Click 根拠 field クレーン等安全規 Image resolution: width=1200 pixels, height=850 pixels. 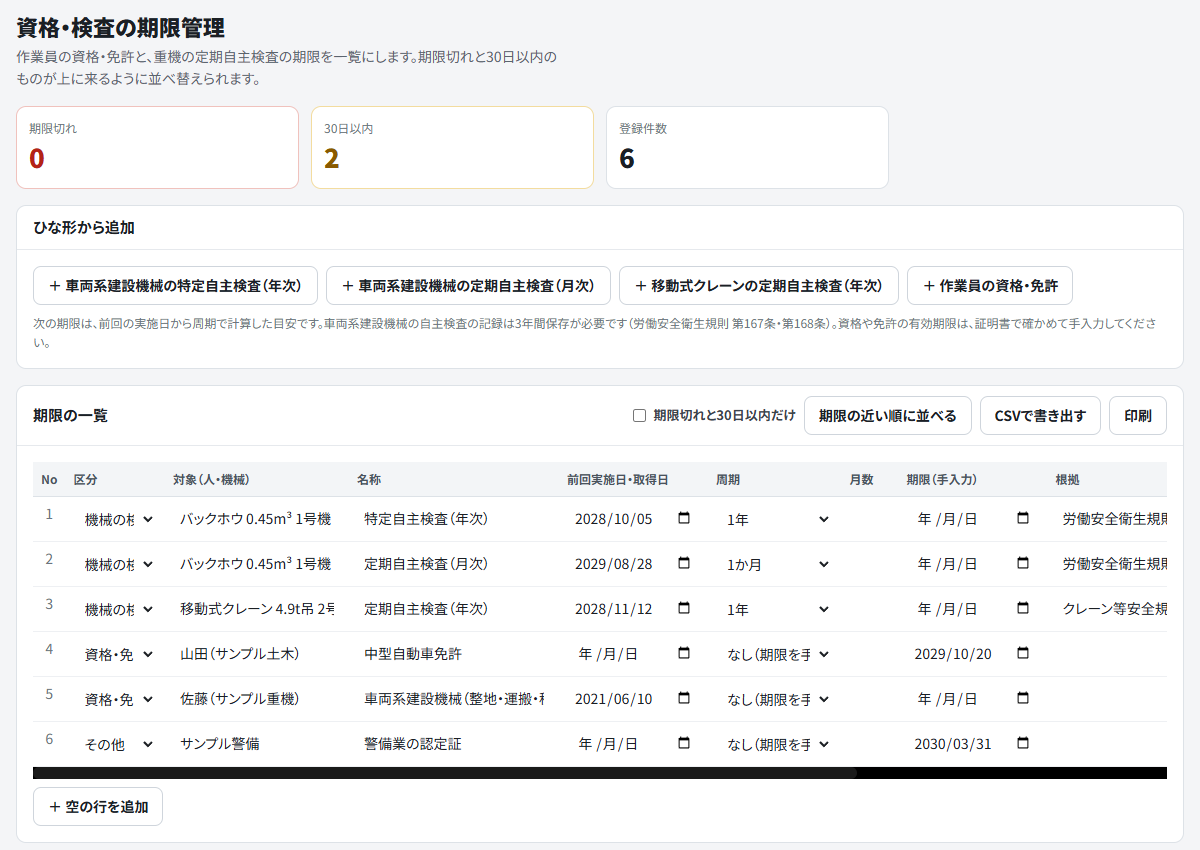click(x=1110, y=609)
